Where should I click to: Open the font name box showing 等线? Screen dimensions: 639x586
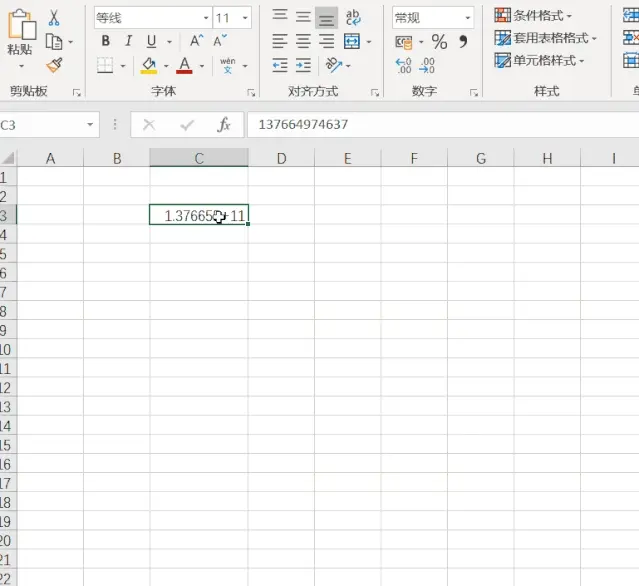[x=153, y=18]
